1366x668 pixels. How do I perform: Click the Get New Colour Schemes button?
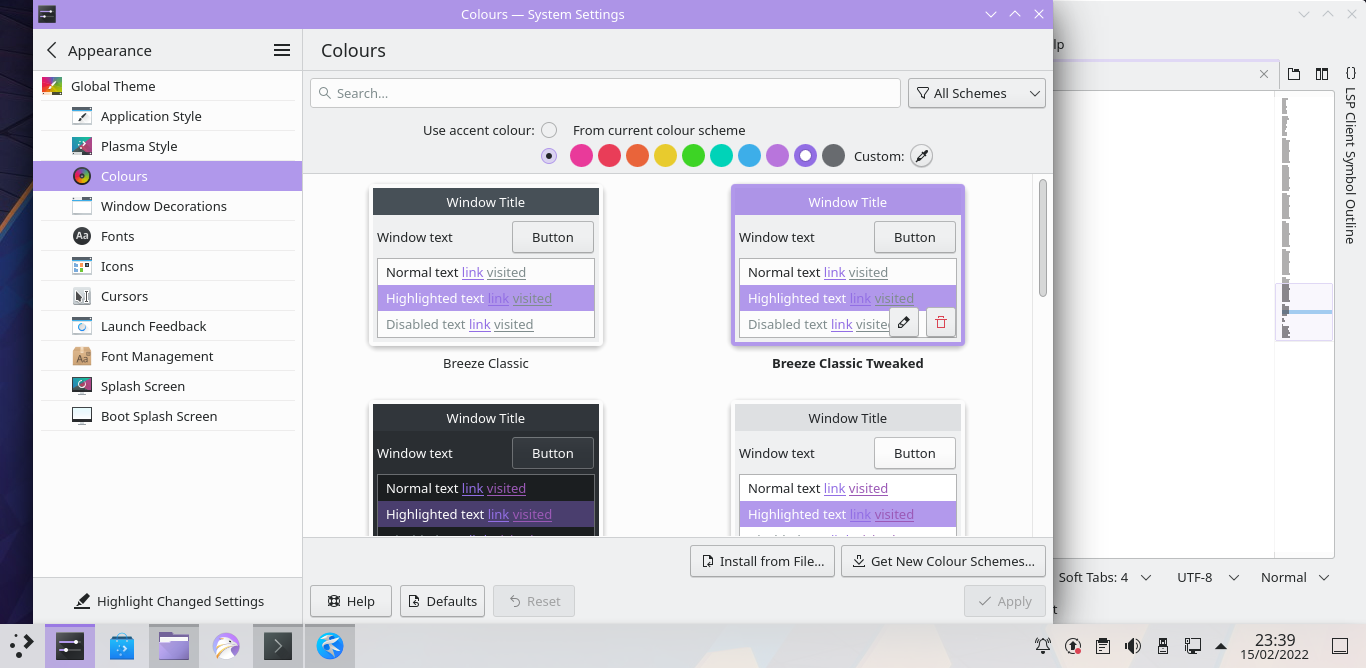point(943,561)
